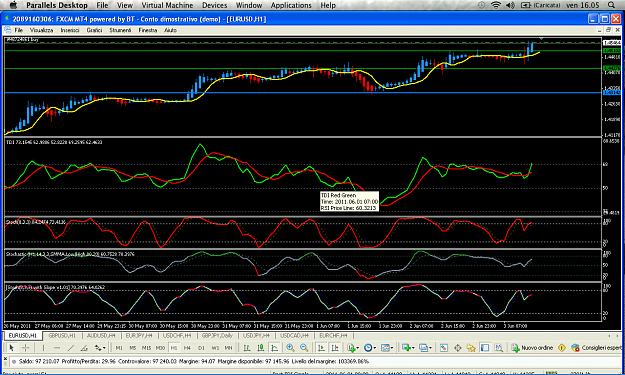Image resolution: width=625 pixels, height=375 pixels.
Task: Open the Strumenti menu
Action: (120, 30)
